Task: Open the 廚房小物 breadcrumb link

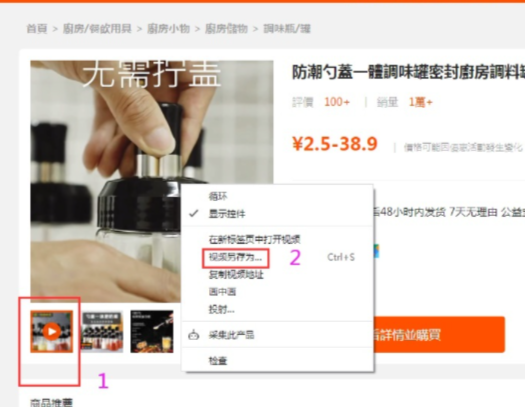Action: coord(168,29)
